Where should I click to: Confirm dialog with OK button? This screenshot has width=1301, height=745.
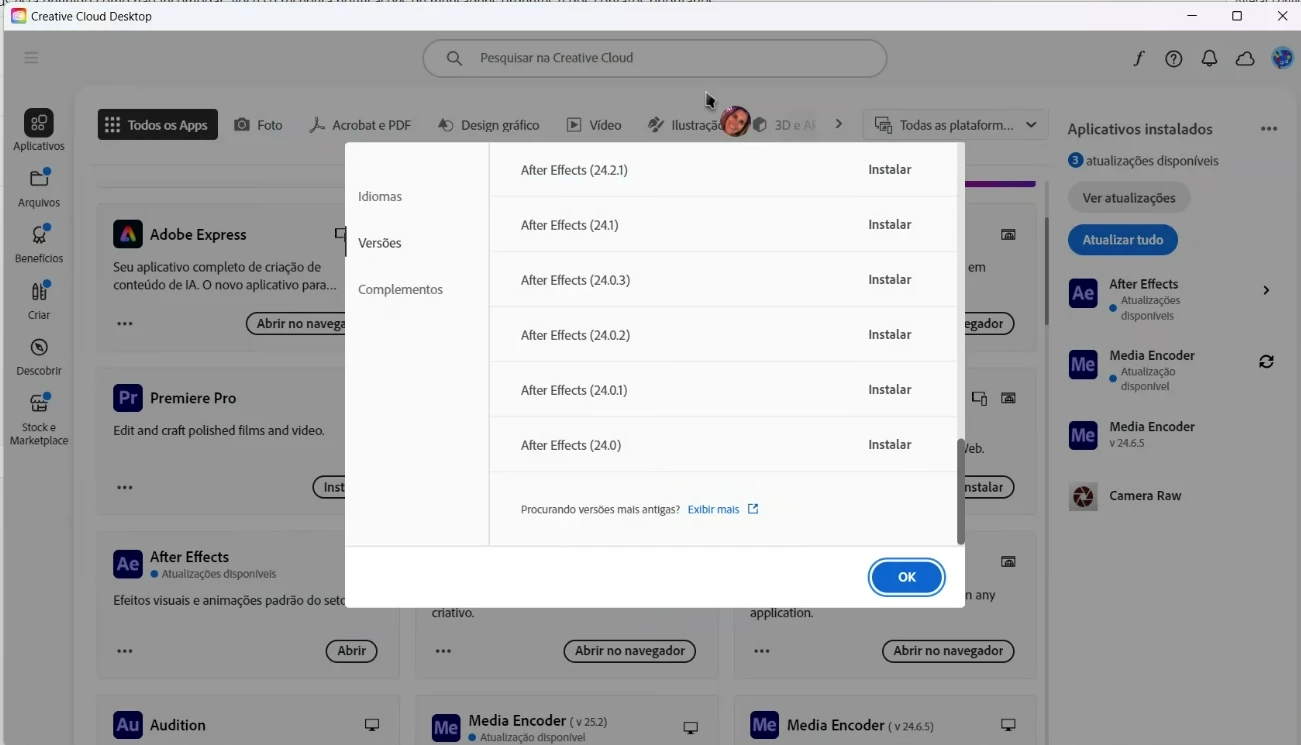pos(907,577)
